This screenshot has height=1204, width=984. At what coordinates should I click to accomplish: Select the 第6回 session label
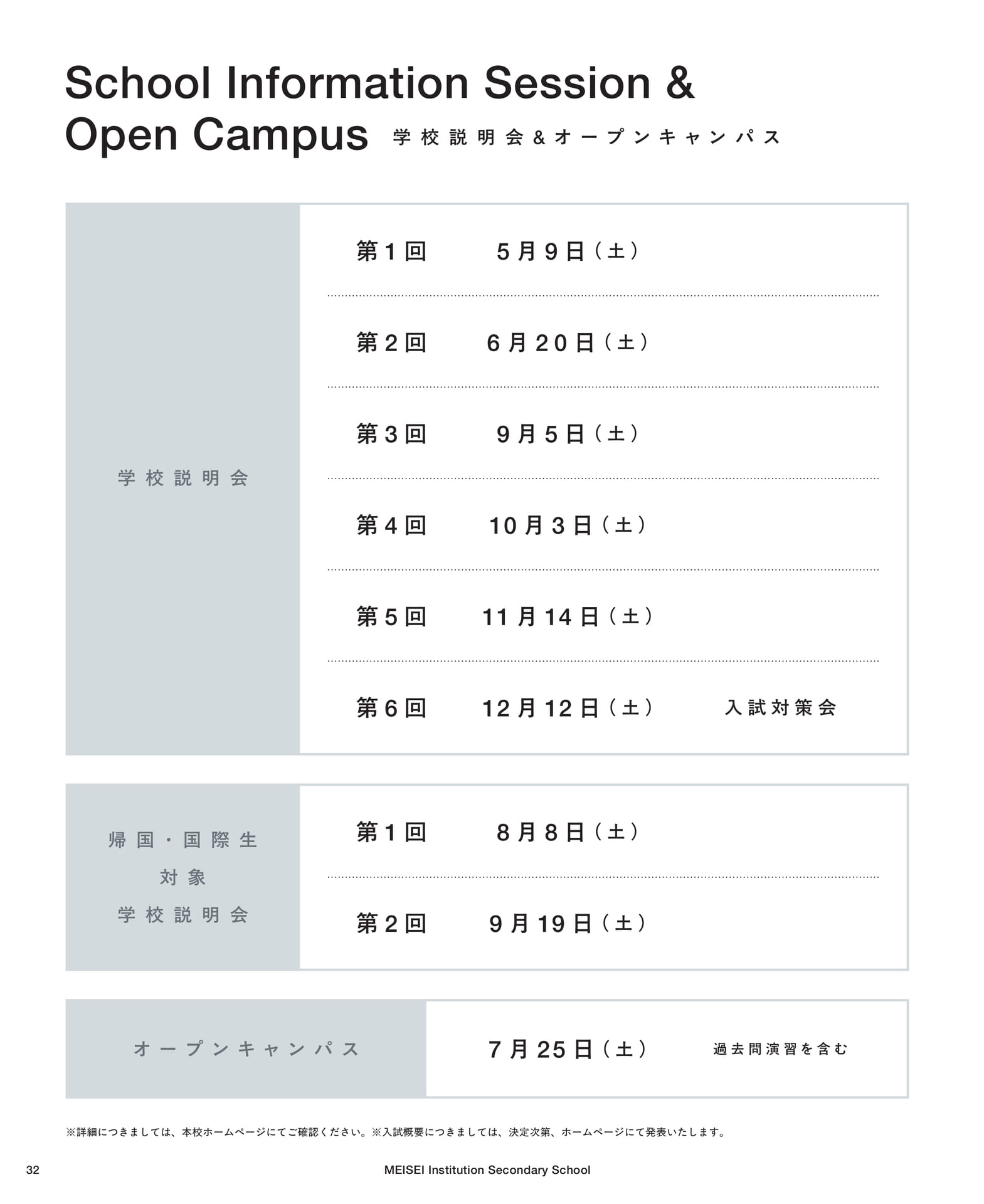(x=391, y=708)
